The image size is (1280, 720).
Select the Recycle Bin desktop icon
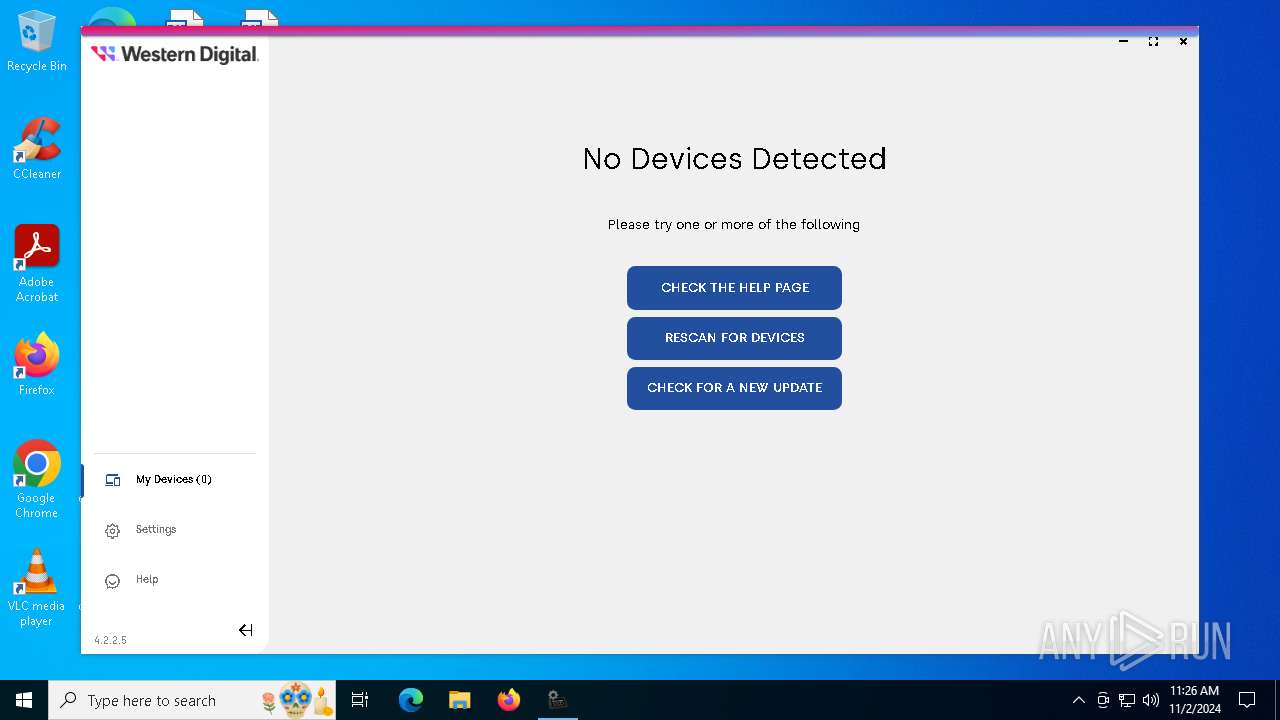click(x=37, y=42)
